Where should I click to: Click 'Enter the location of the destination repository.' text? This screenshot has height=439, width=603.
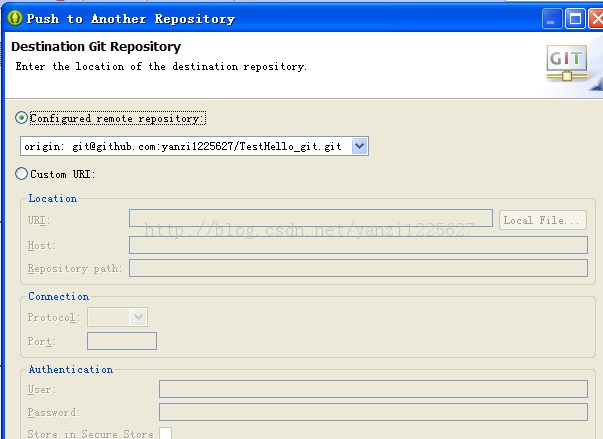[161, 67]
